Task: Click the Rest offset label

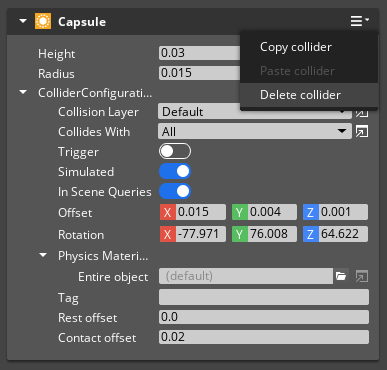Action: [88, 318]
